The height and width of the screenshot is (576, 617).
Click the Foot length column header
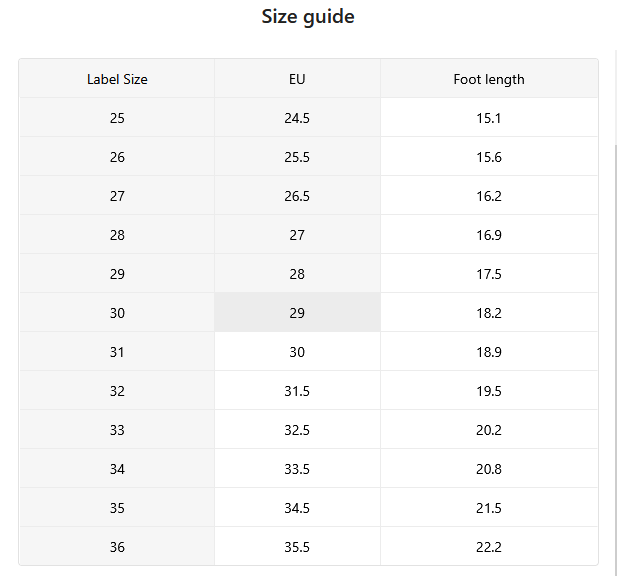click(489, 79)
